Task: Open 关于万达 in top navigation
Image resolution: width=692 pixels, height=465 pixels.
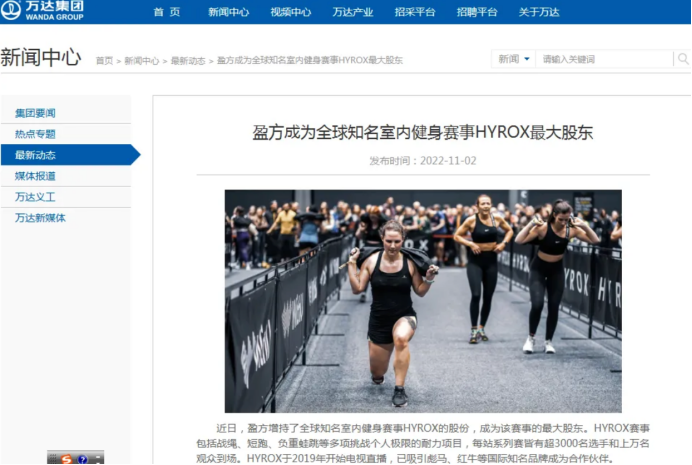Action: (539, 12)
